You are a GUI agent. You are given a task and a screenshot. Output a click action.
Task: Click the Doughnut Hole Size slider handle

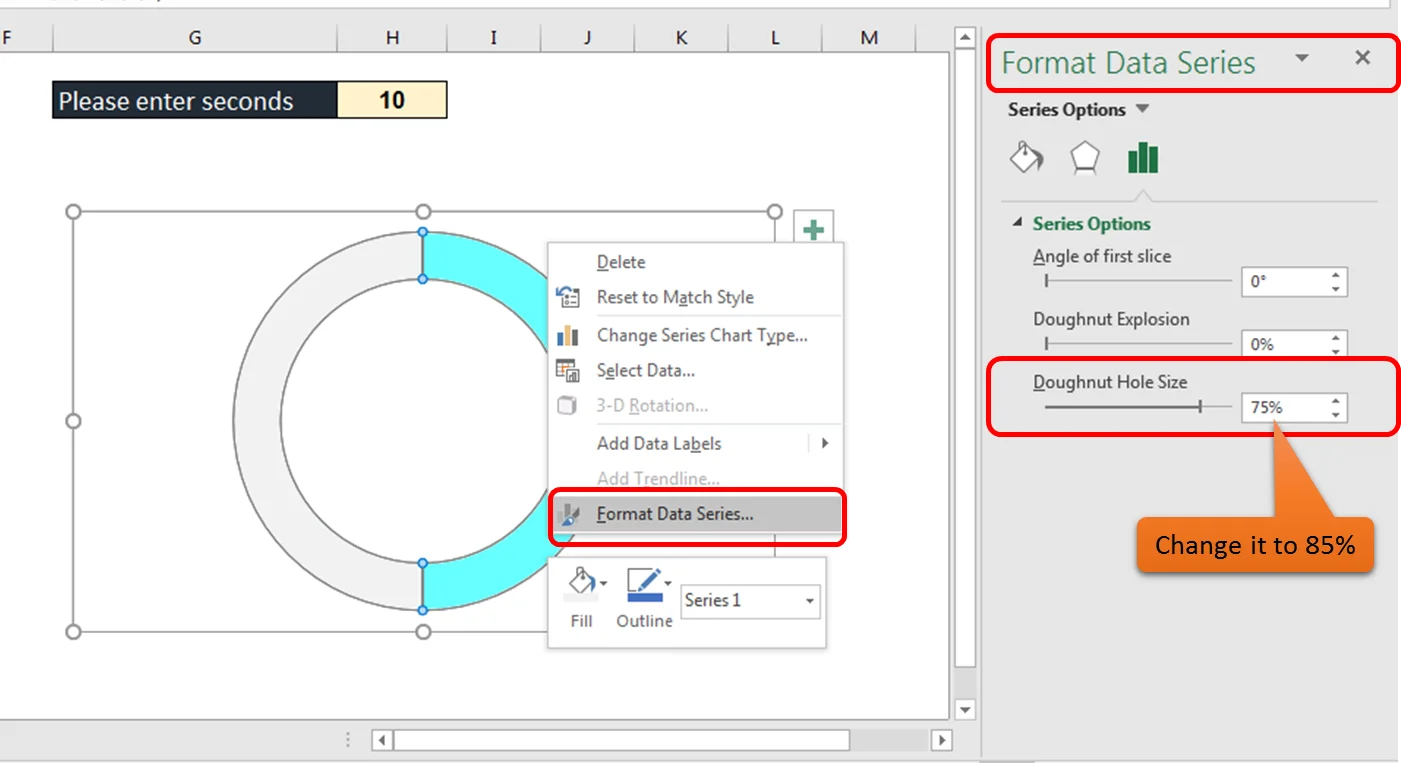click(x=1200, y=407)
